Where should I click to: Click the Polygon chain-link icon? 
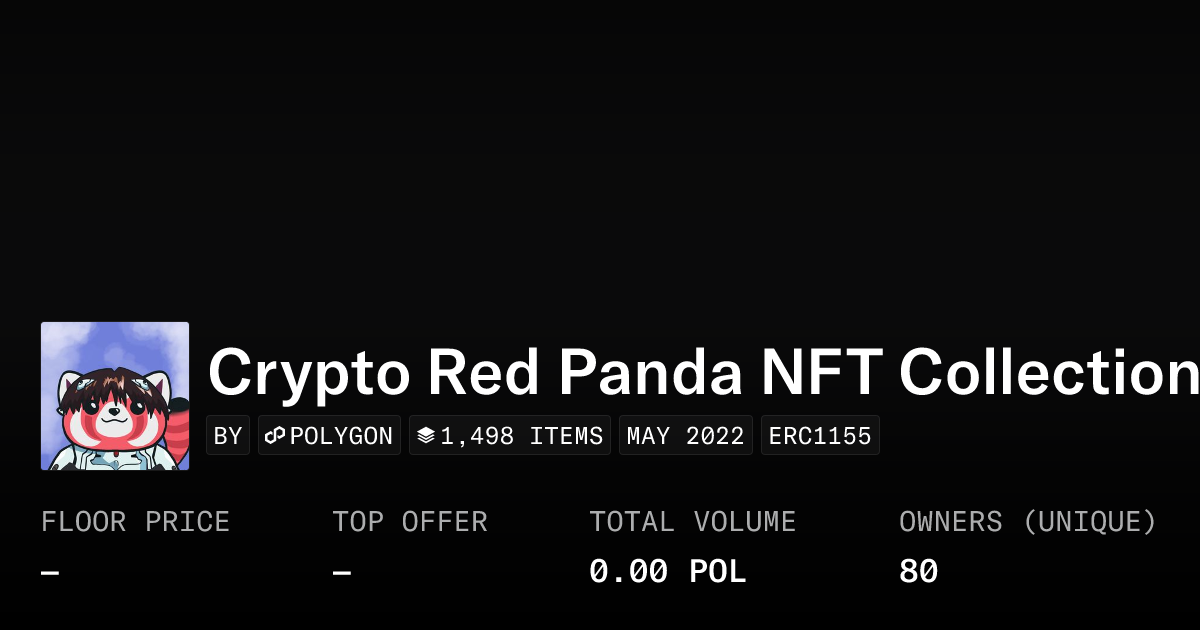[275, 436]
